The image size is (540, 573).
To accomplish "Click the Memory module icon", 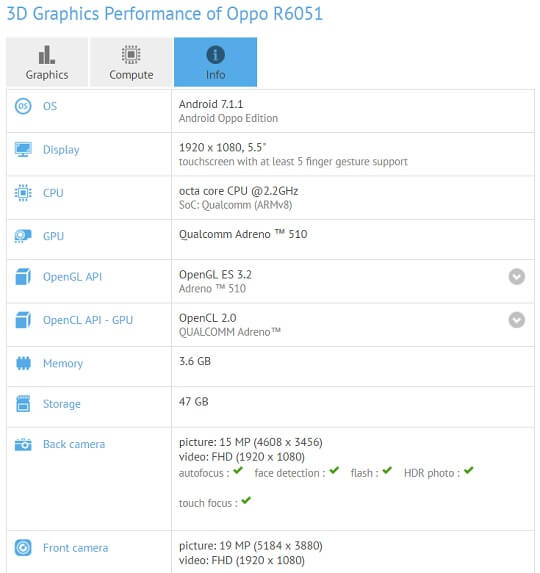I will 23,363.
